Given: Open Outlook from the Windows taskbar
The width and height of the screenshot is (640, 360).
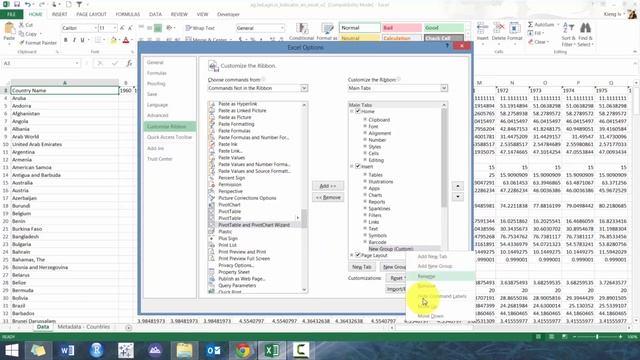Looking at the screenshot, I should click(213, 350).
